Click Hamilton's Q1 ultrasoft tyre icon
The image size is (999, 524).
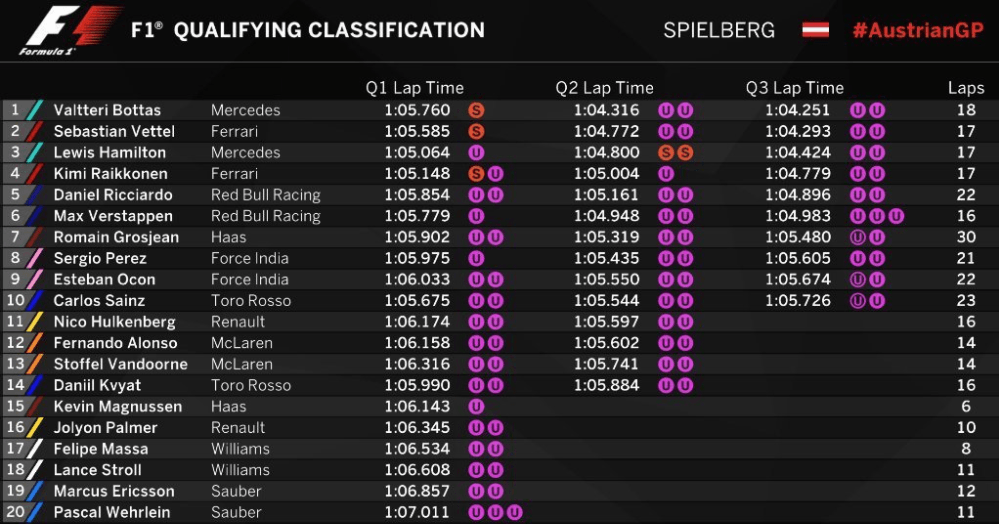click(x=476, y=152)
